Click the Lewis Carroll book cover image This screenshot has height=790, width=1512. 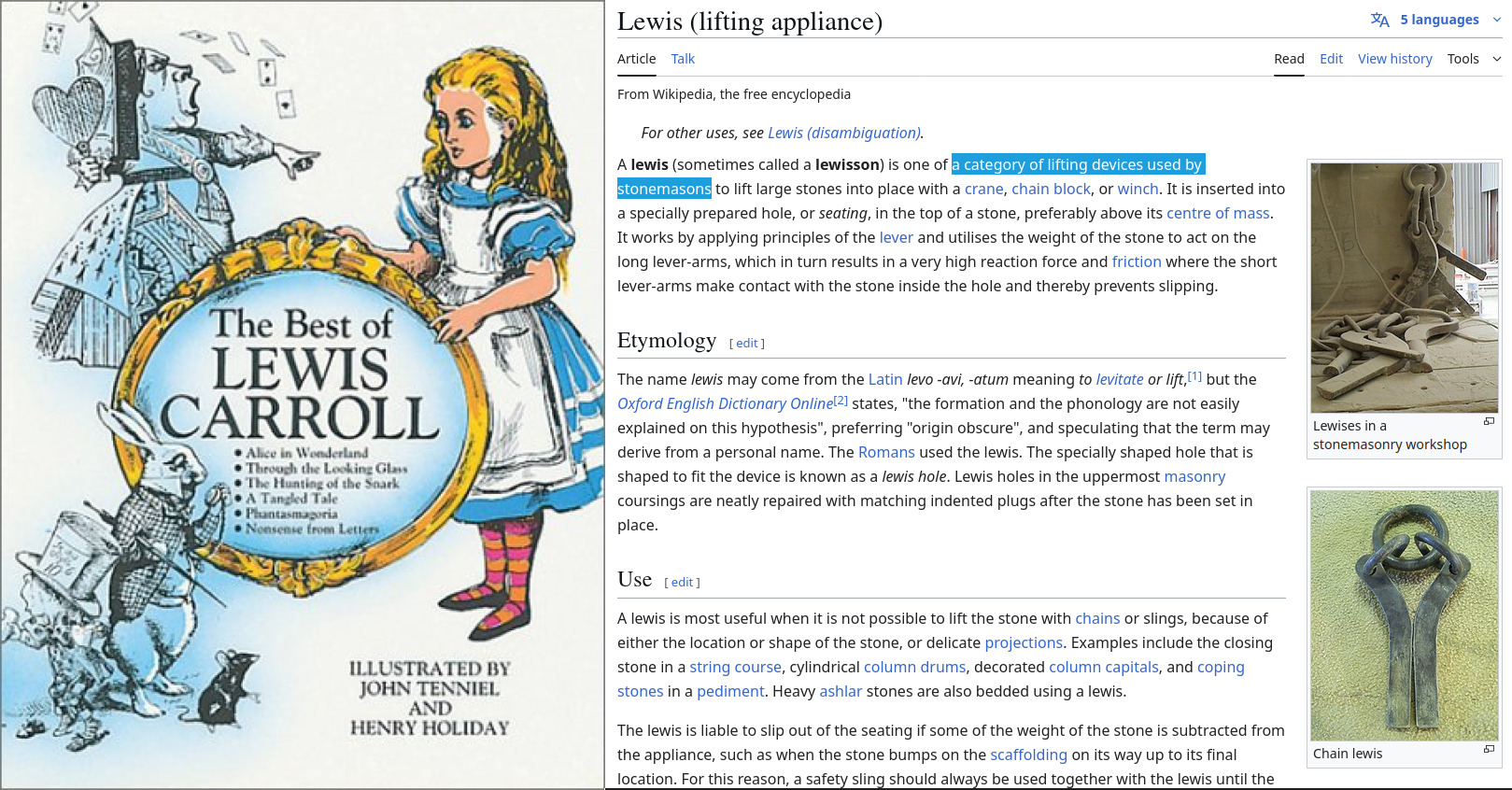tap(303, 395)
